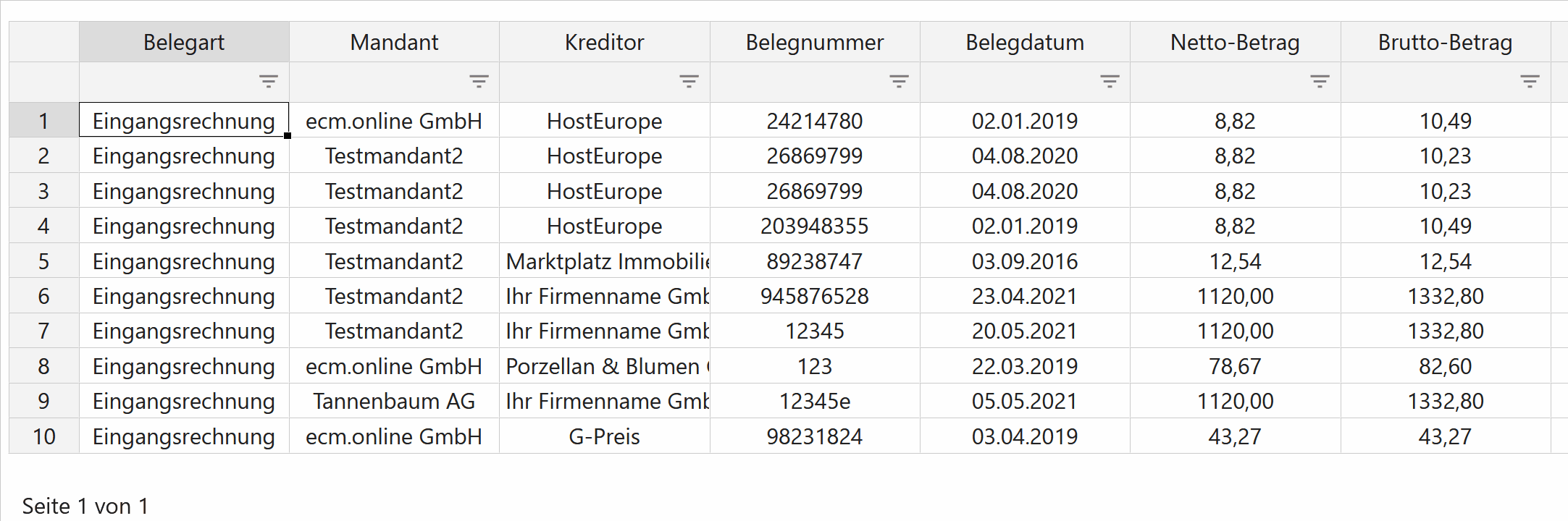Image resolution: width=1568 pixels, height=521 pixels.
Task: Select the Mandant cell Tannenbaum AG
Action: point(394,401)
